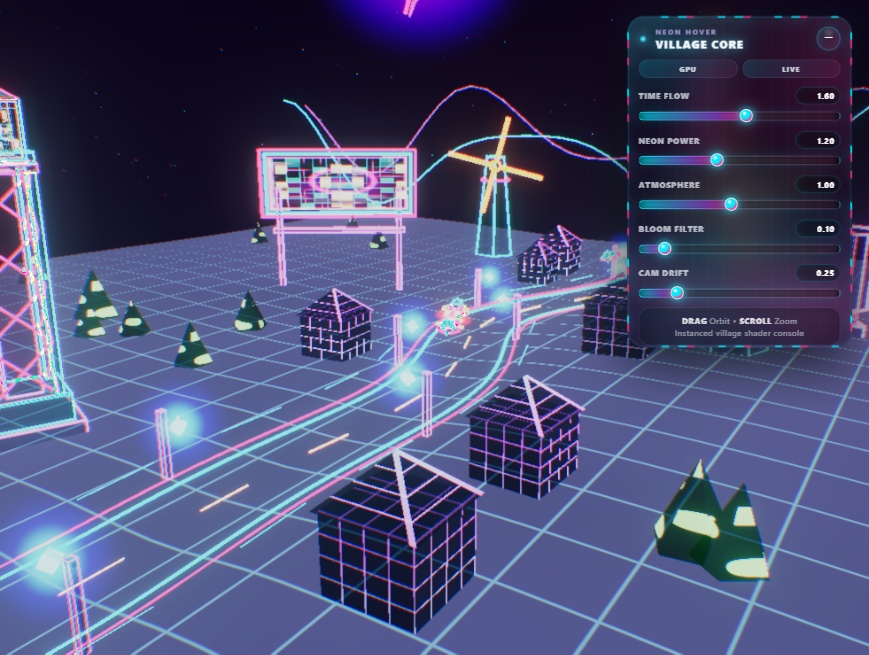Click the Atmosphere value 1.00 field

[818, 185]
